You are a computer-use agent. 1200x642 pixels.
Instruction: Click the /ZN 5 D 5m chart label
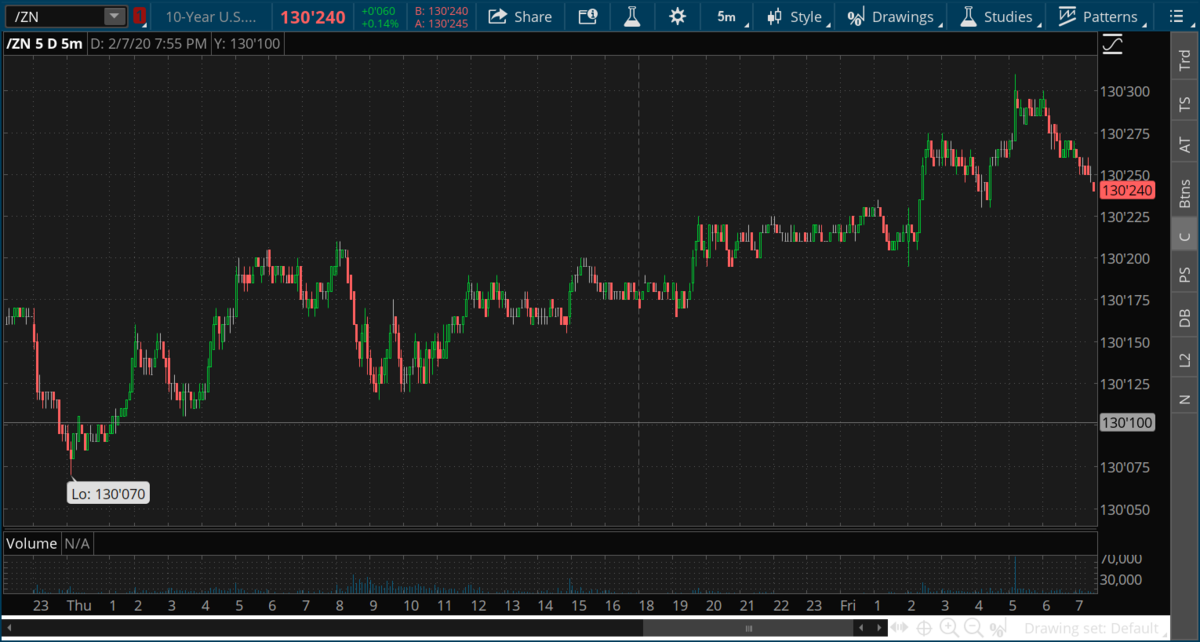click(44, 44)
